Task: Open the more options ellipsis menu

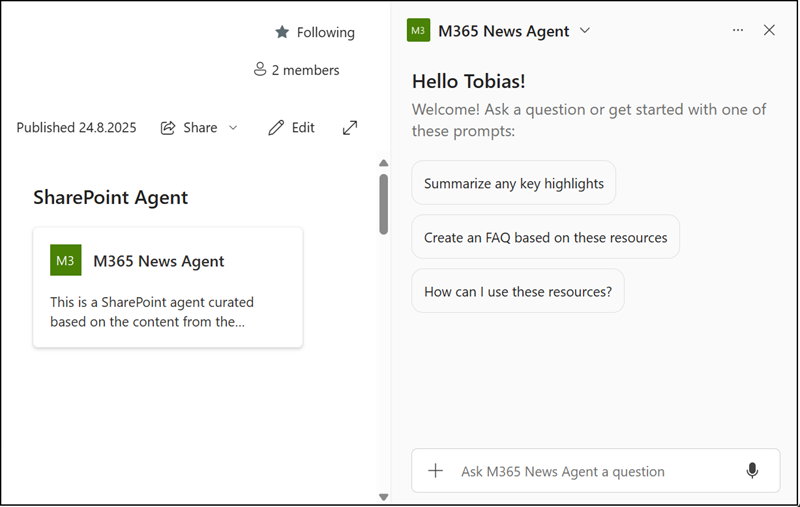Action: (738, 30)
